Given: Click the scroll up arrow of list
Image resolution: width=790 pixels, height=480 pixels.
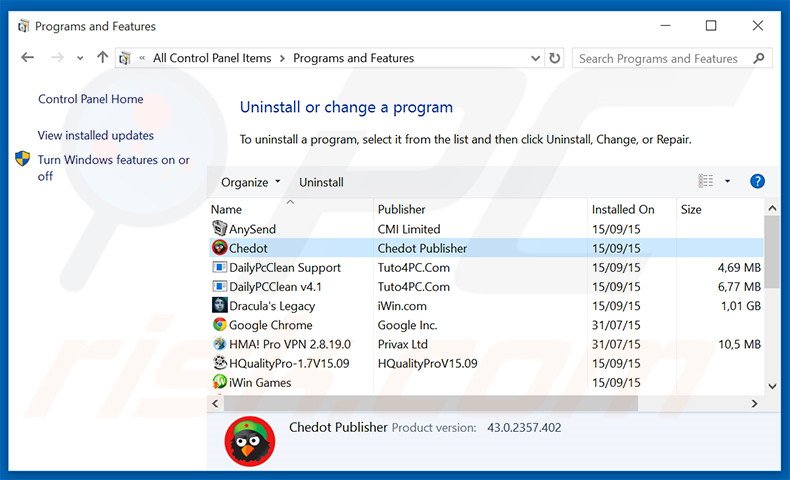Looking at the screenshot, I should 772,208.
